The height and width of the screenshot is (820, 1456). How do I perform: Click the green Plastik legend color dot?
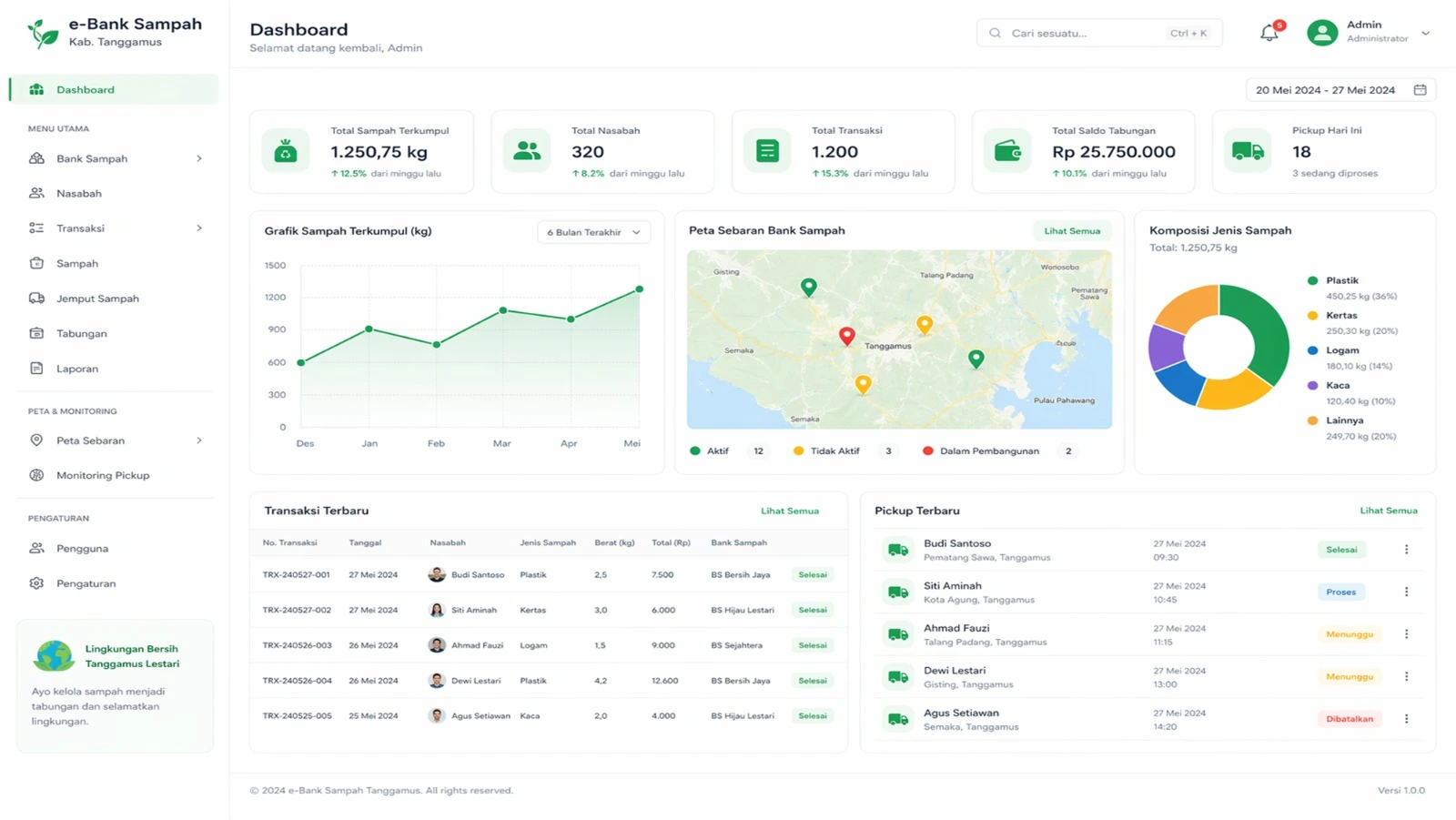coord(1312,280)
